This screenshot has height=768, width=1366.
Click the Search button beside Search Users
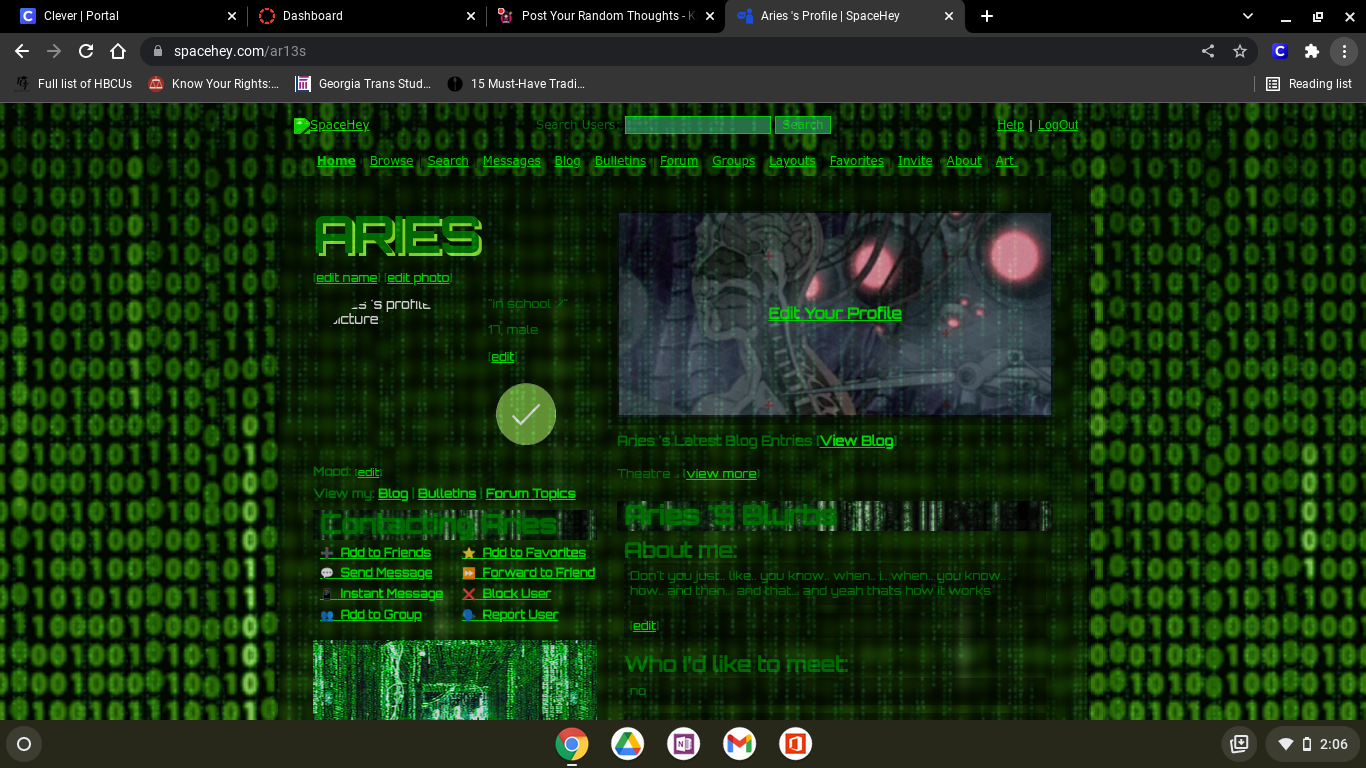(x=803, y=125)
